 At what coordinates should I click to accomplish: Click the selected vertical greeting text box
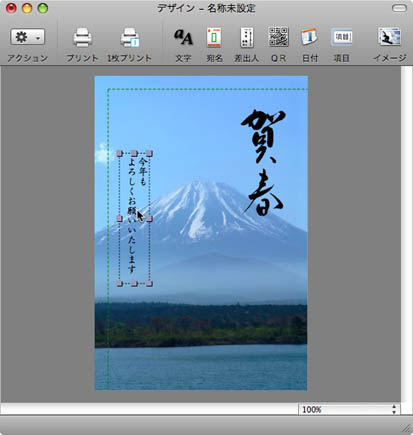[x=135, y=218]
